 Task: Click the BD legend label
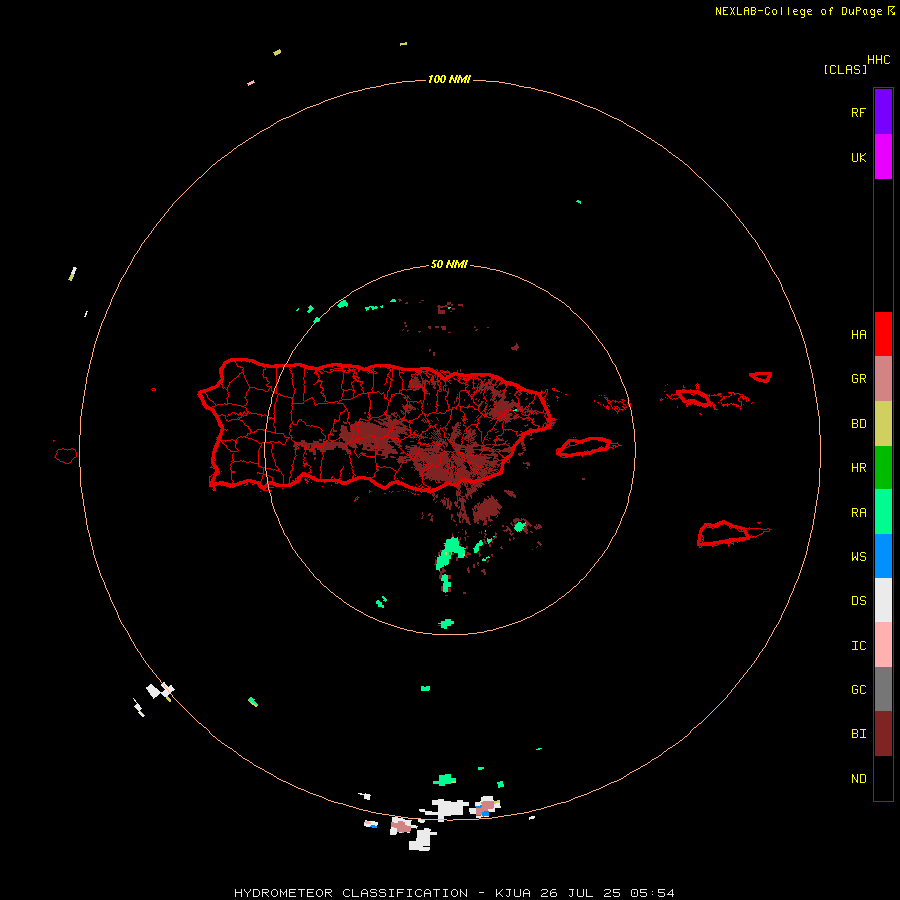858,423
